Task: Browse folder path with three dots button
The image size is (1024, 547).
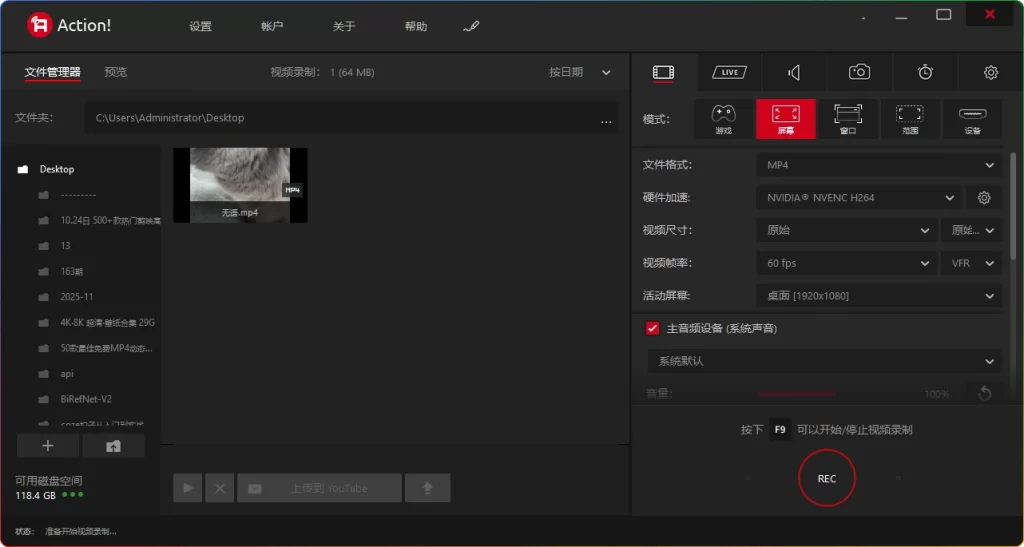Action: point(606,120)
